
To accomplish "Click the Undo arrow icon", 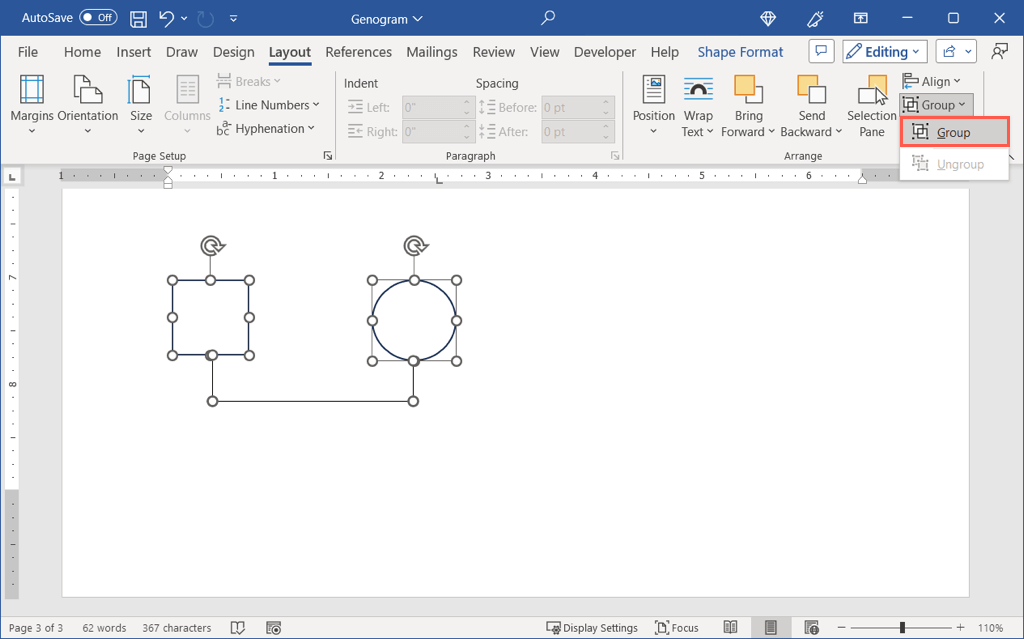I will point(167,18).
